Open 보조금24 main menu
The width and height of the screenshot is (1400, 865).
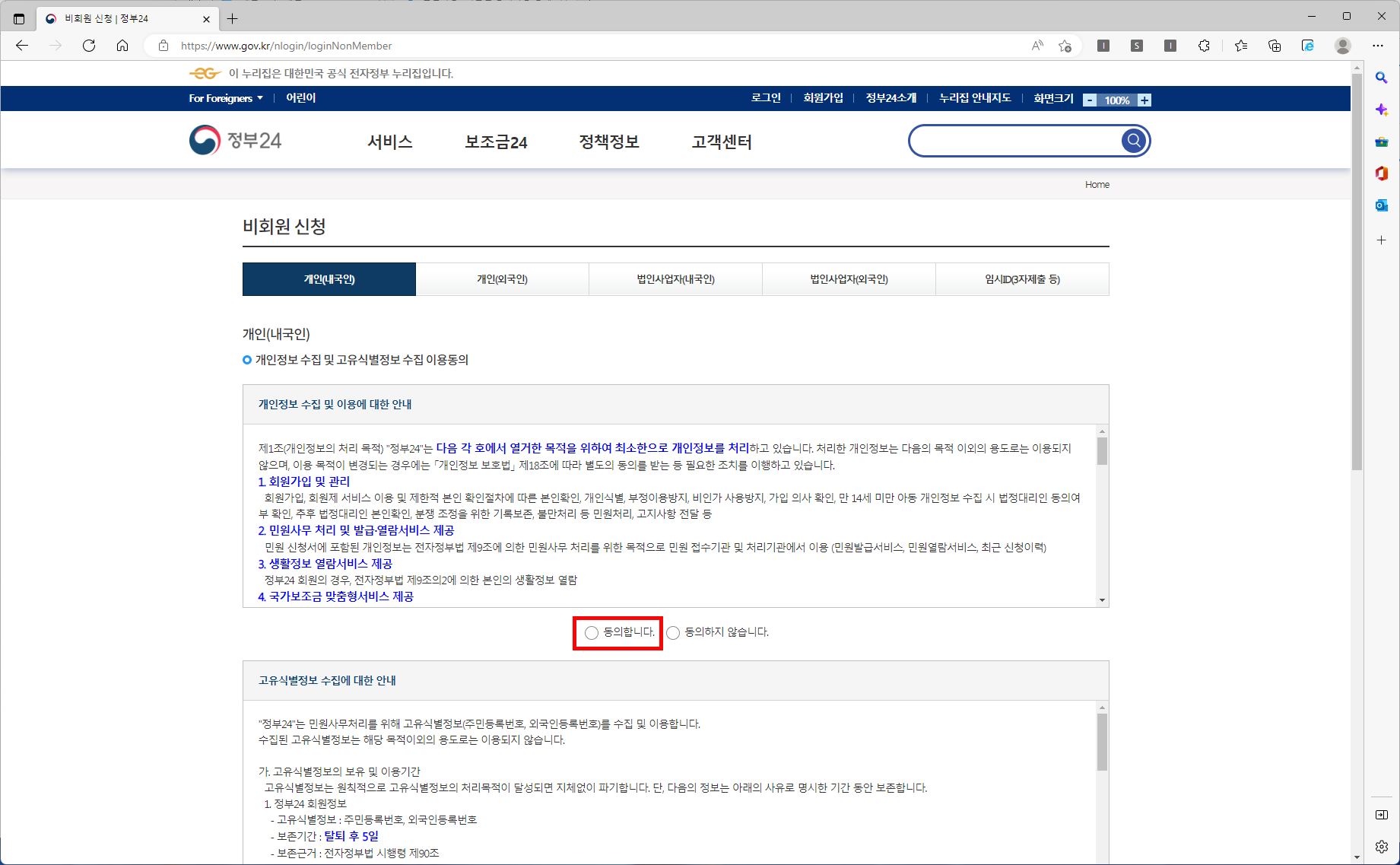click(x=496, y=142)
